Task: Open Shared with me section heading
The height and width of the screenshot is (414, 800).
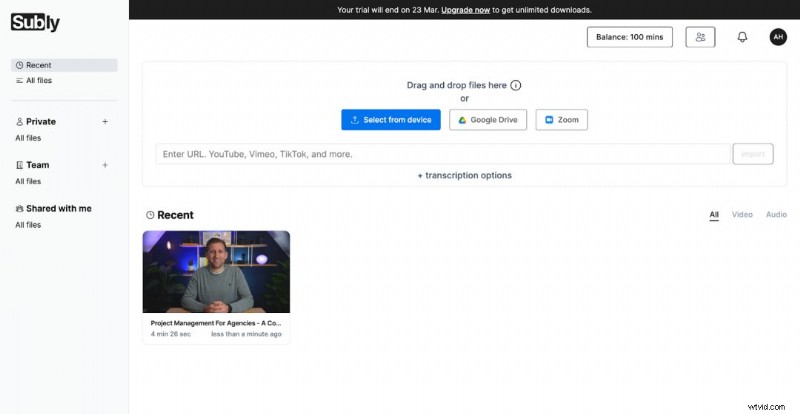Action: tap(54, 208)
